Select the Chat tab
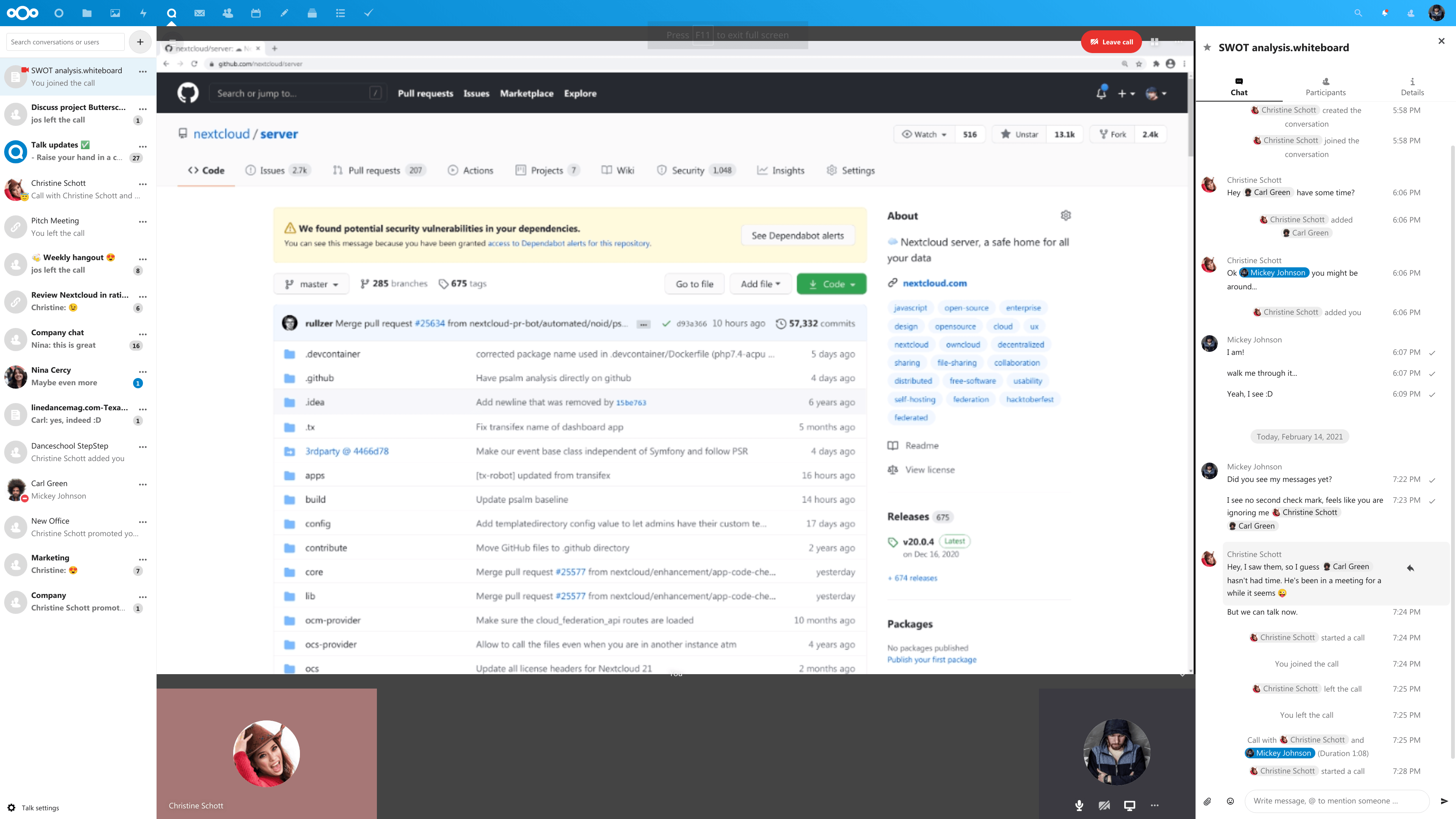 point(1239,87)
